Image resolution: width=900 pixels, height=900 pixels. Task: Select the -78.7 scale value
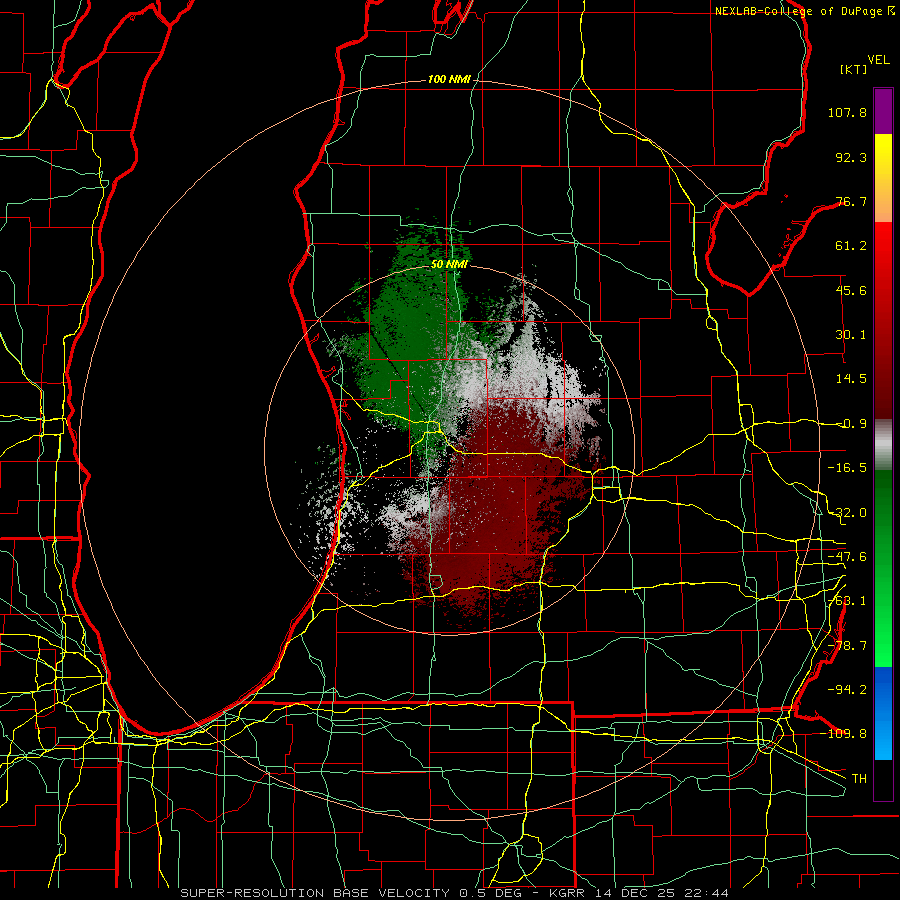coord(847,646)
